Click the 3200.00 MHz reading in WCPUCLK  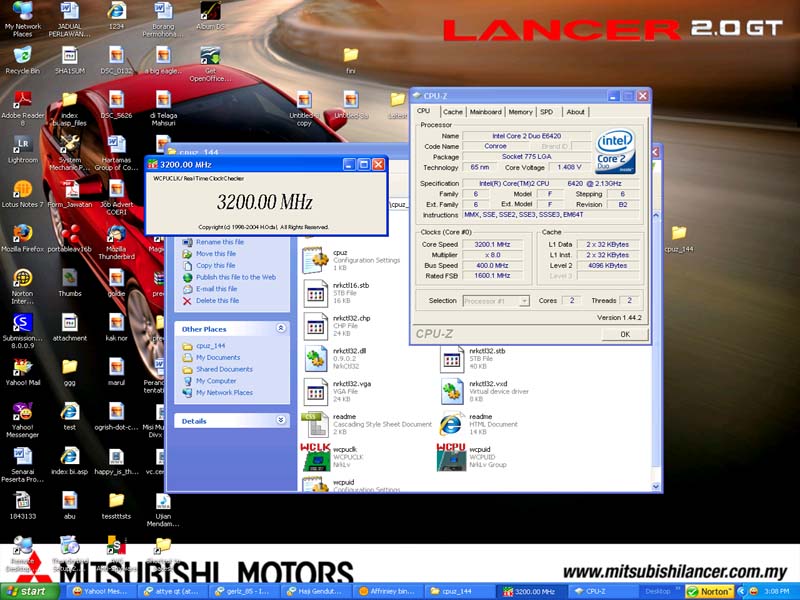(264, 202)
